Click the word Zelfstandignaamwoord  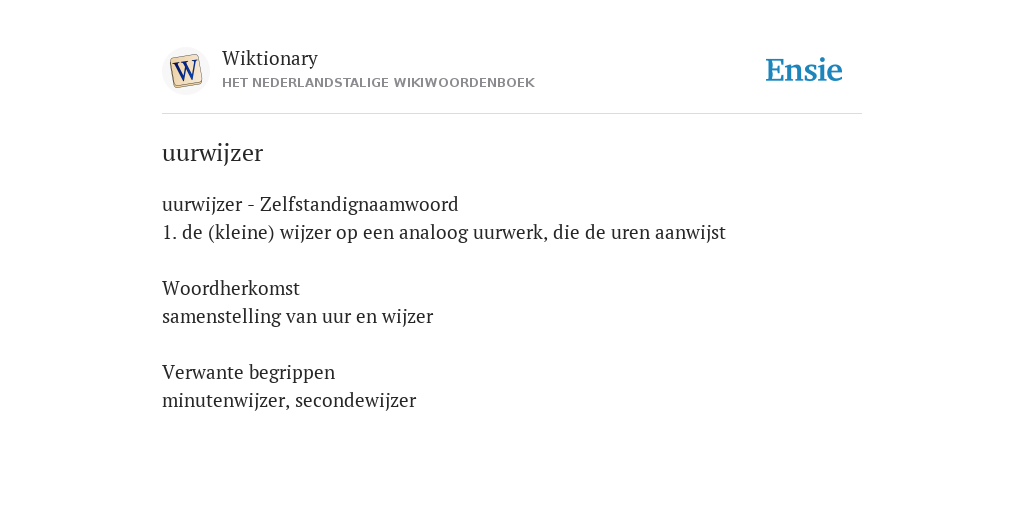(359, 204)
